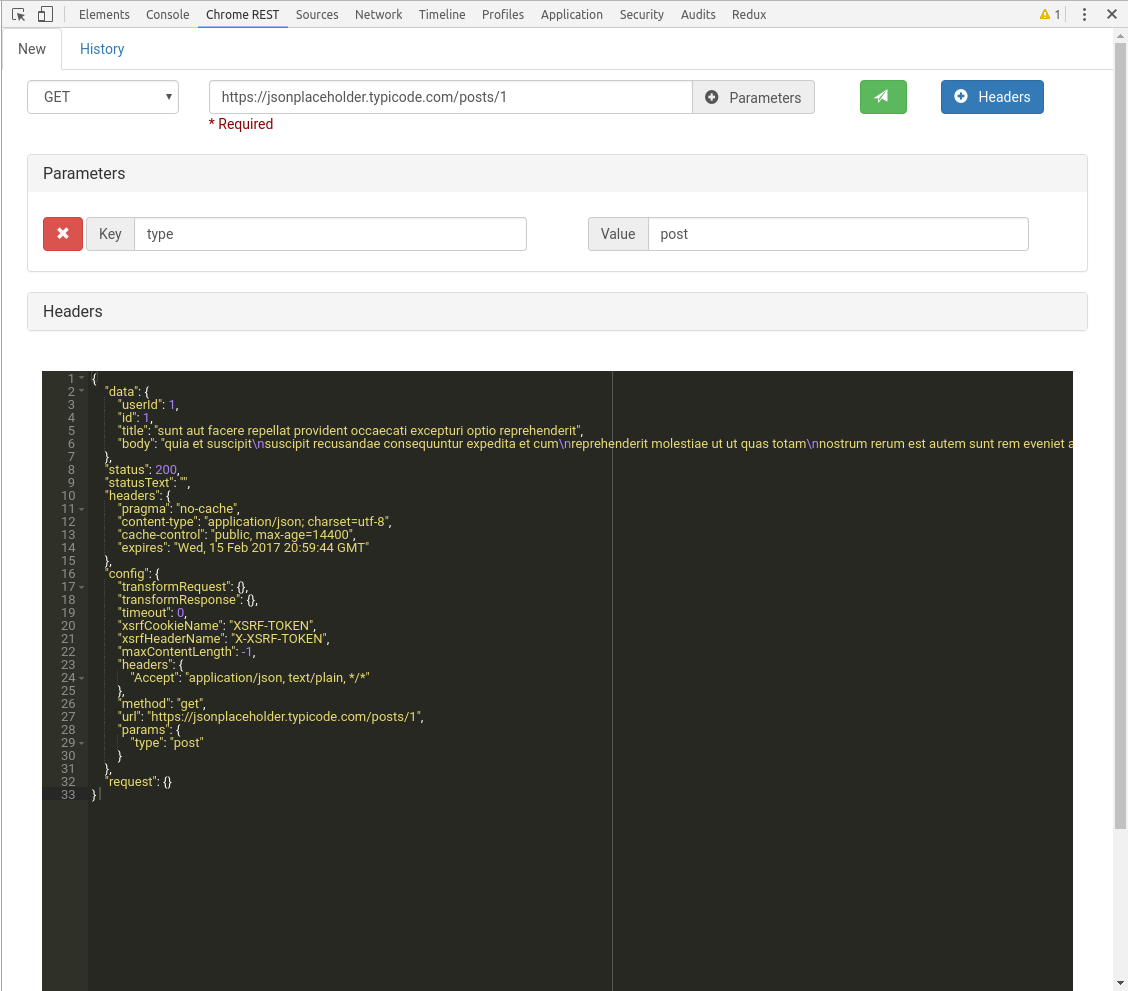Open the Elements tab
The height and width of the screenshot is (991, 1128).
tap(104, 14)
